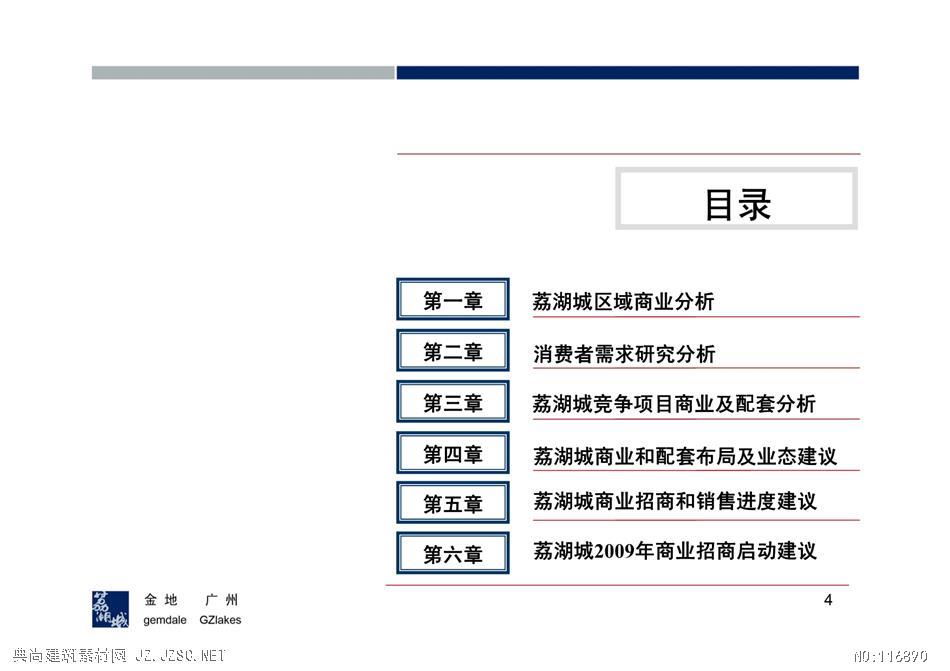This screenshot has height=671, width=950.
Task: Select the text 荔湖城区域商业分析
Action: point(623,302)
